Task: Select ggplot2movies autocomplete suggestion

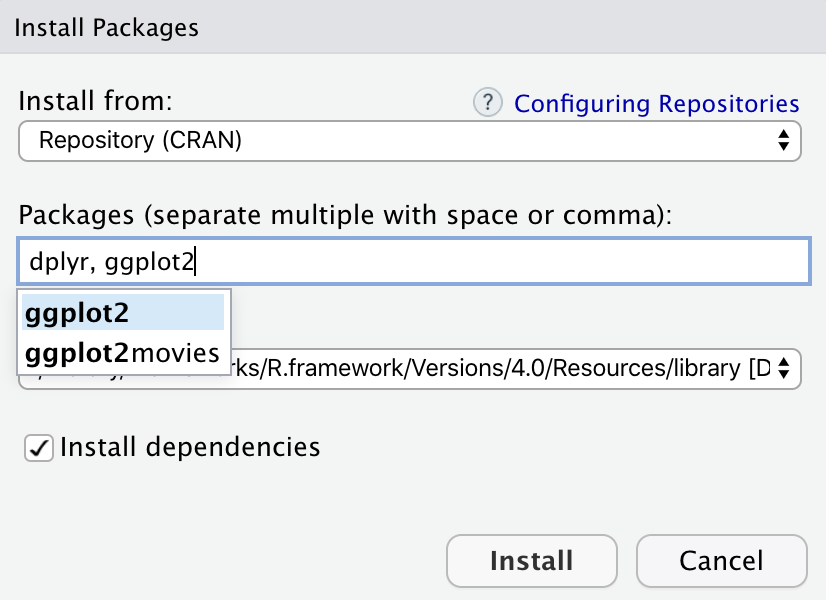Action: point(123,353)
